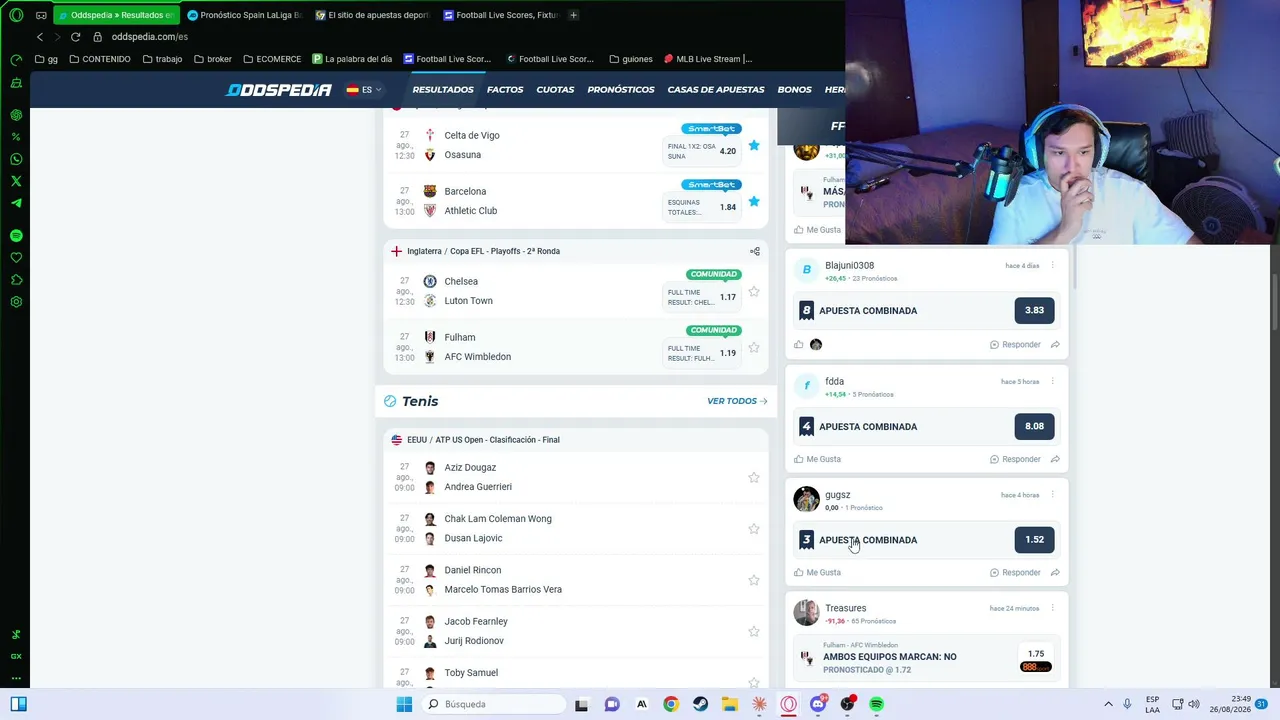Click the 1.84 odds for Barcelona-Athletic
This screenshot has height=720, width=1280.
point(728,207)
